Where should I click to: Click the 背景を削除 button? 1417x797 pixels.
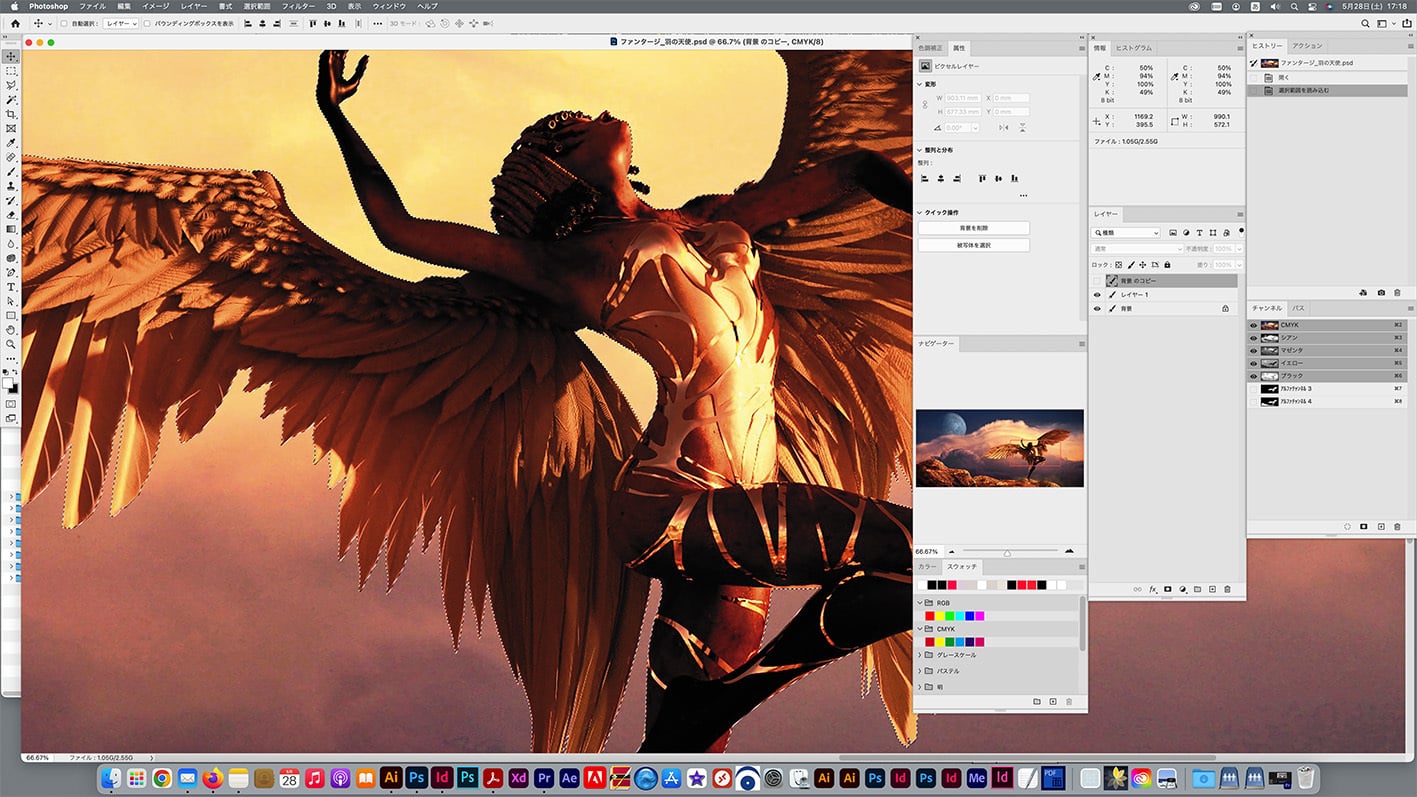pos(973,228)
